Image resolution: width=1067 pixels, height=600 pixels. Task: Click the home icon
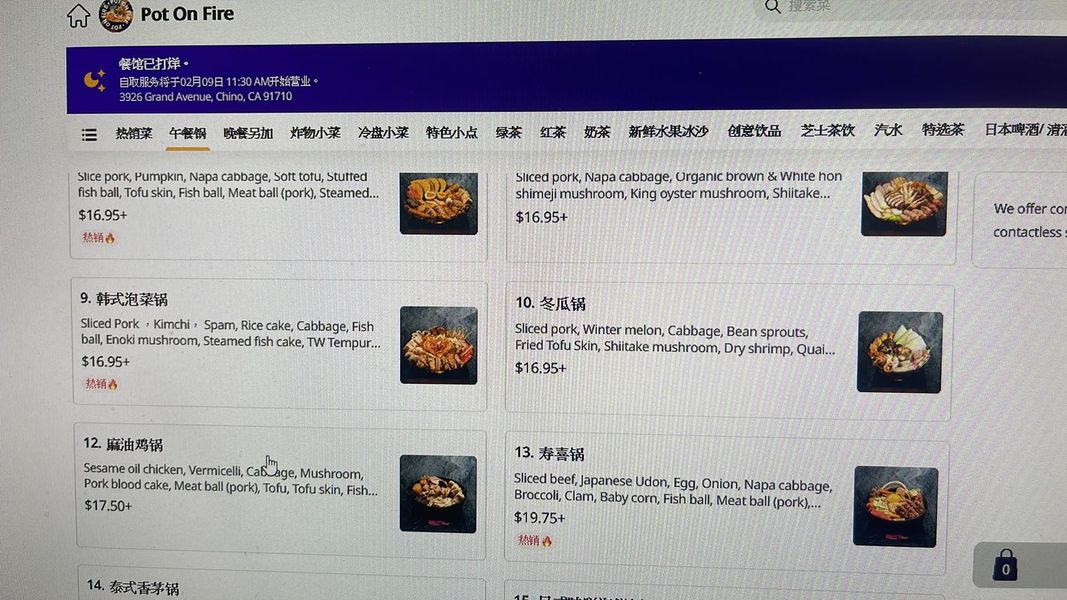click(78, 16)
